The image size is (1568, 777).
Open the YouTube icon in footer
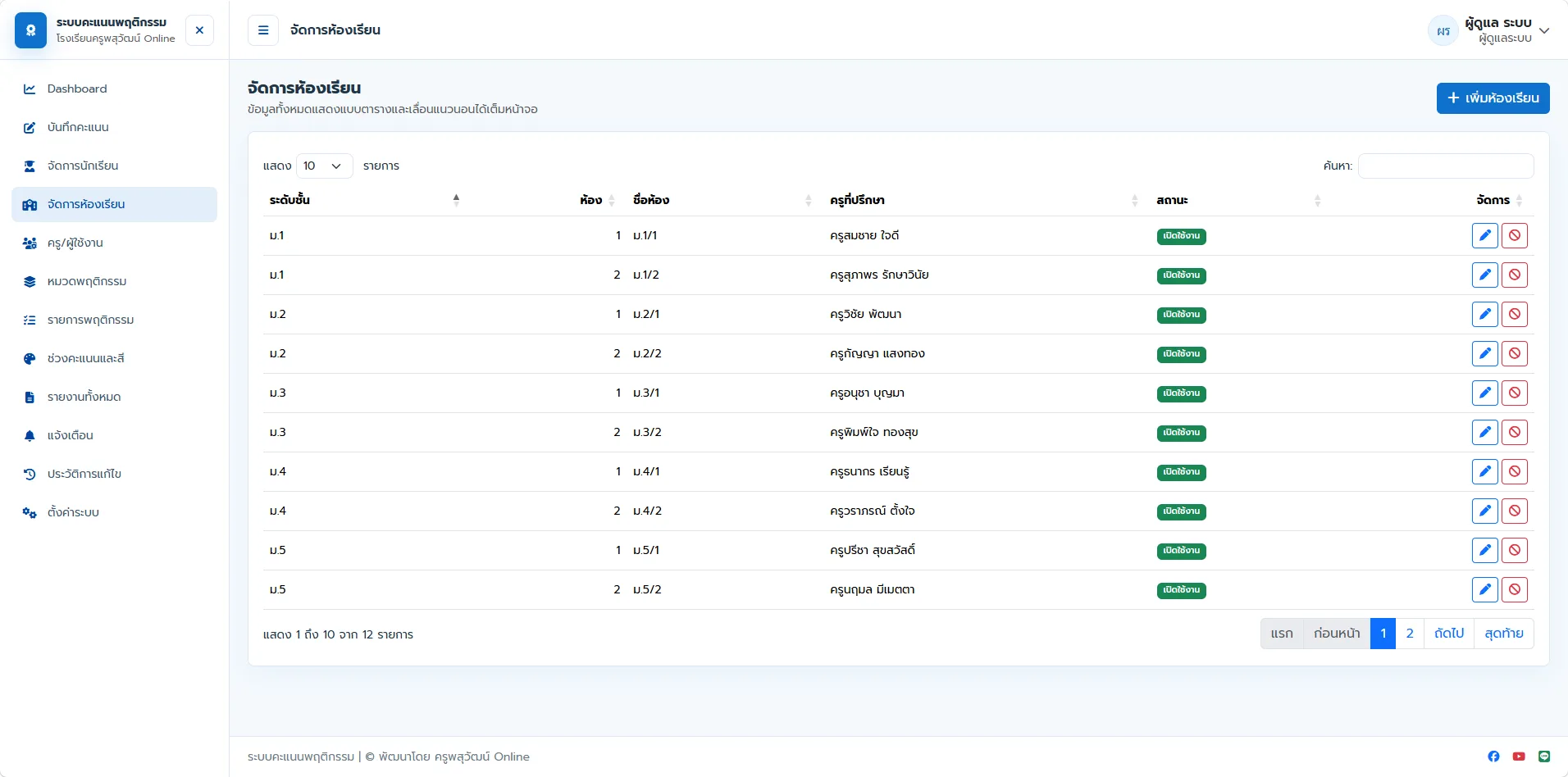tap(1519, 757)
